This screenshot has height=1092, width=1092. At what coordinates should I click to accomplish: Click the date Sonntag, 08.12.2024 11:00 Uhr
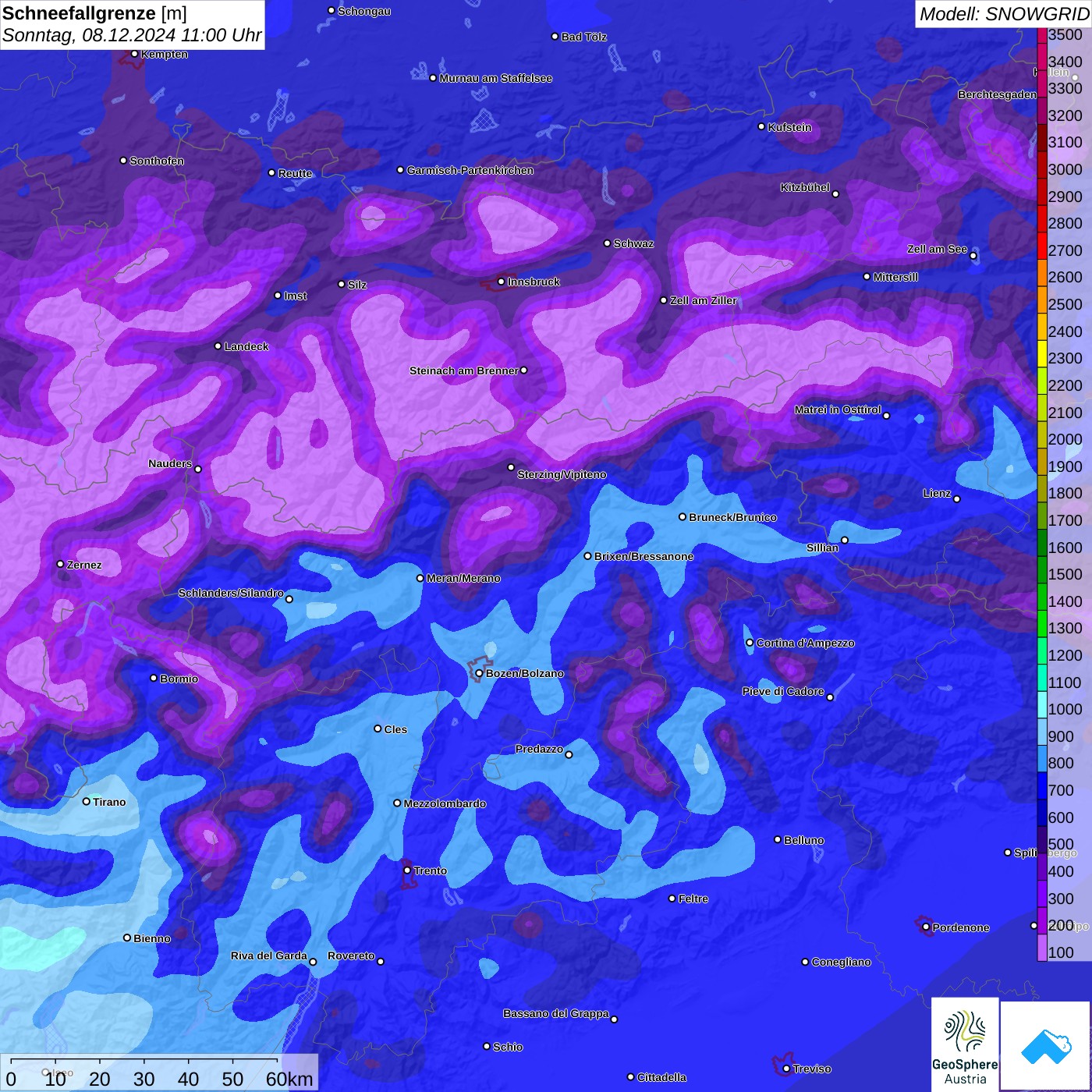tap(132, 36)
